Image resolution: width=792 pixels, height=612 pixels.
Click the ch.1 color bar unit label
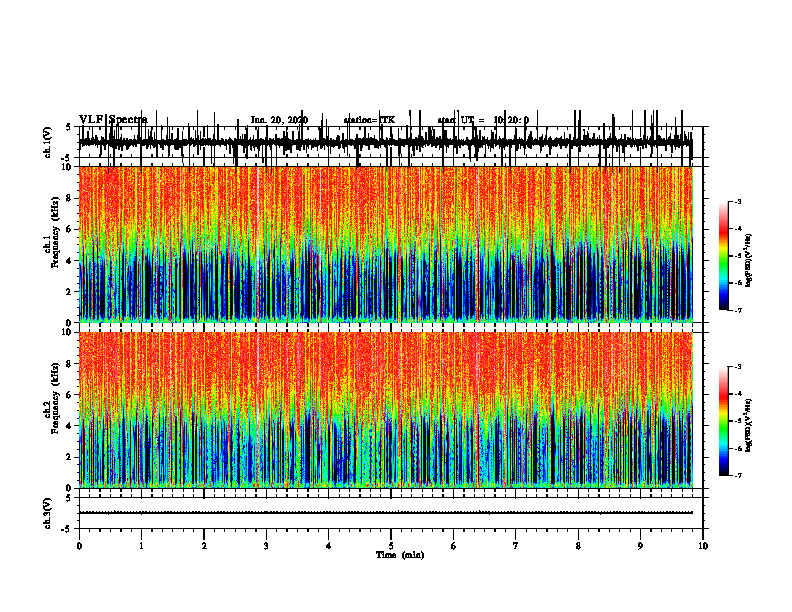pos(749,260)
